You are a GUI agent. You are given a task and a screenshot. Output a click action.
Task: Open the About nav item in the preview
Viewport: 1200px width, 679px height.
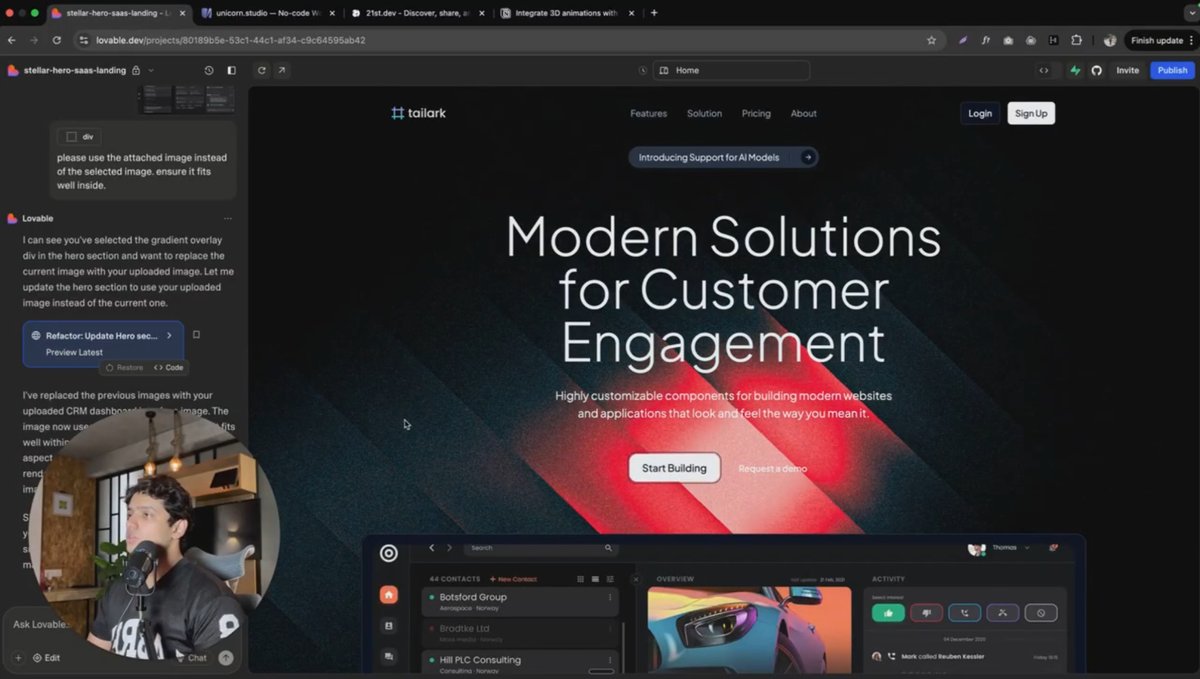click(804, 113)
